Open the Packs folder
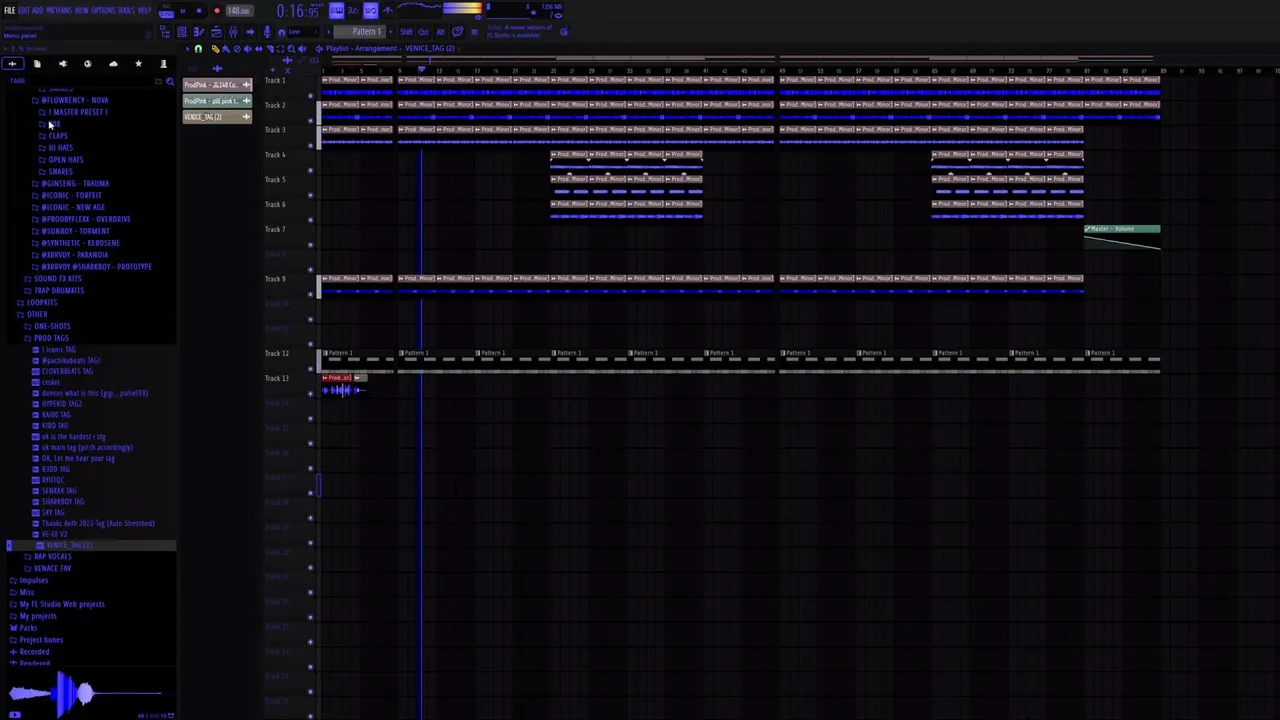The width and height of the screenshot is (1280, 720). [24, 628]
